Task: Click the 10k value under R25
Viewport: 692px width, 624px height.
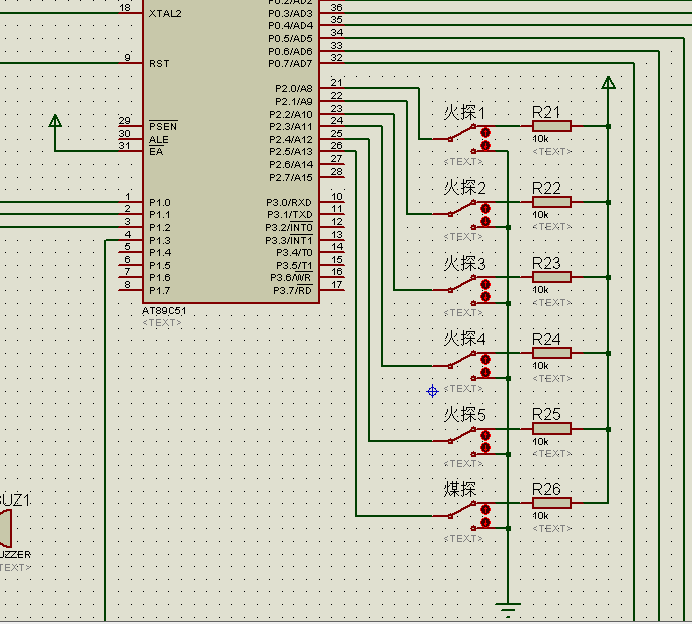Action: click(x=540, y=442)
